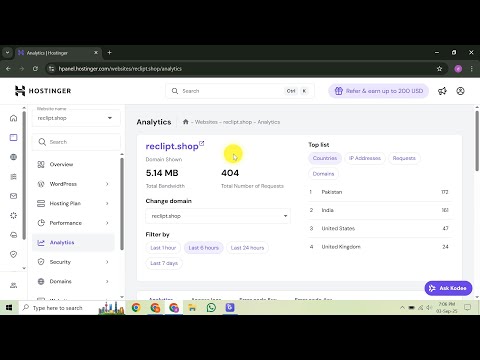Click the 404 total requests value
480x360 pixels.
(x=230, y=173)
